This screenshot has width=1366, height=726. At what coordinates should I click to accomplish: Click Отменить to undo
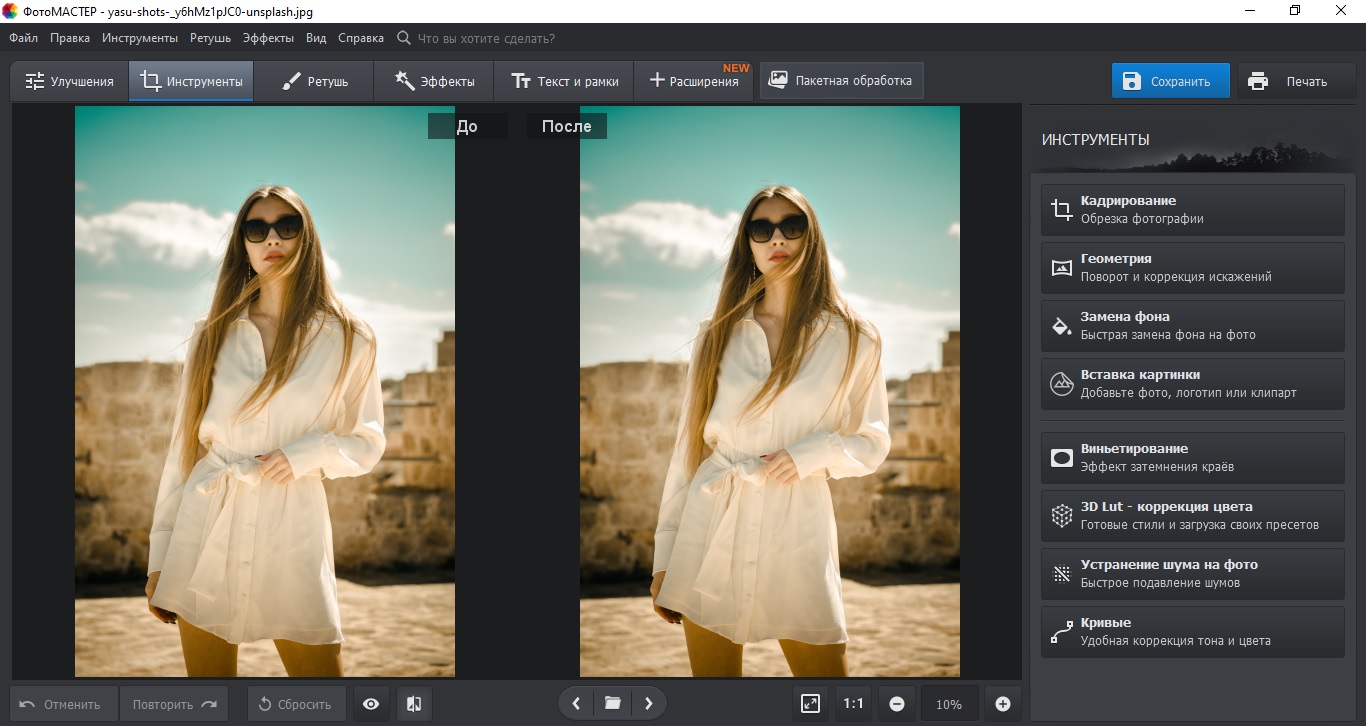click(64, 704)
